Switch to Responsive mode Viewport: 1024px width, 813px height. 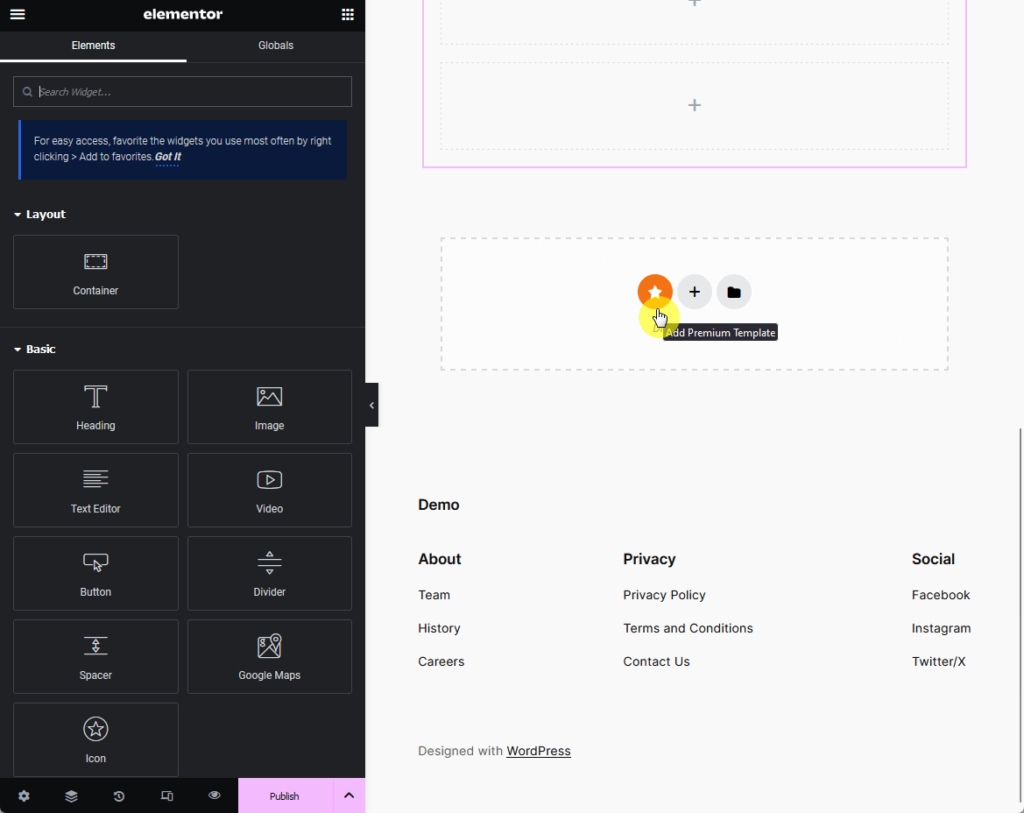coord(166,796)
